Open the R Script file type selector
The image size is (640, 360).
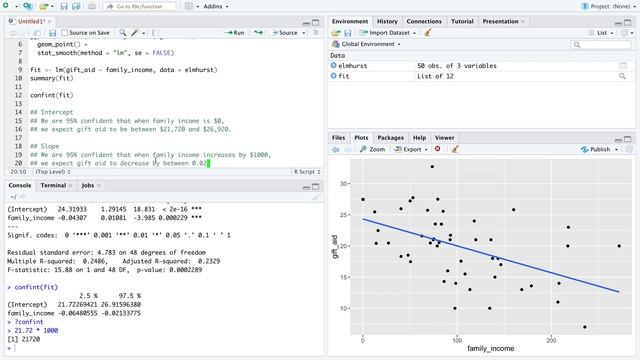(x=307, y=172)
